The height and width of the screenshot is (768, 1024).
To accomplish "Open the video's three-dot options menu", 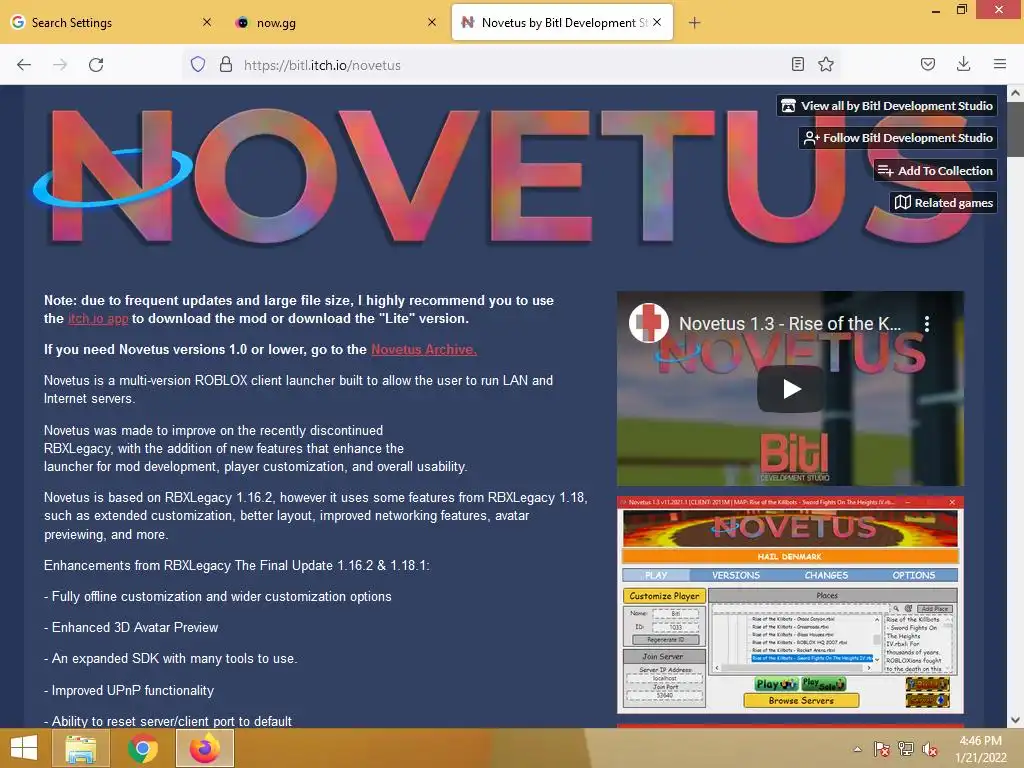I will coord(927,323).
